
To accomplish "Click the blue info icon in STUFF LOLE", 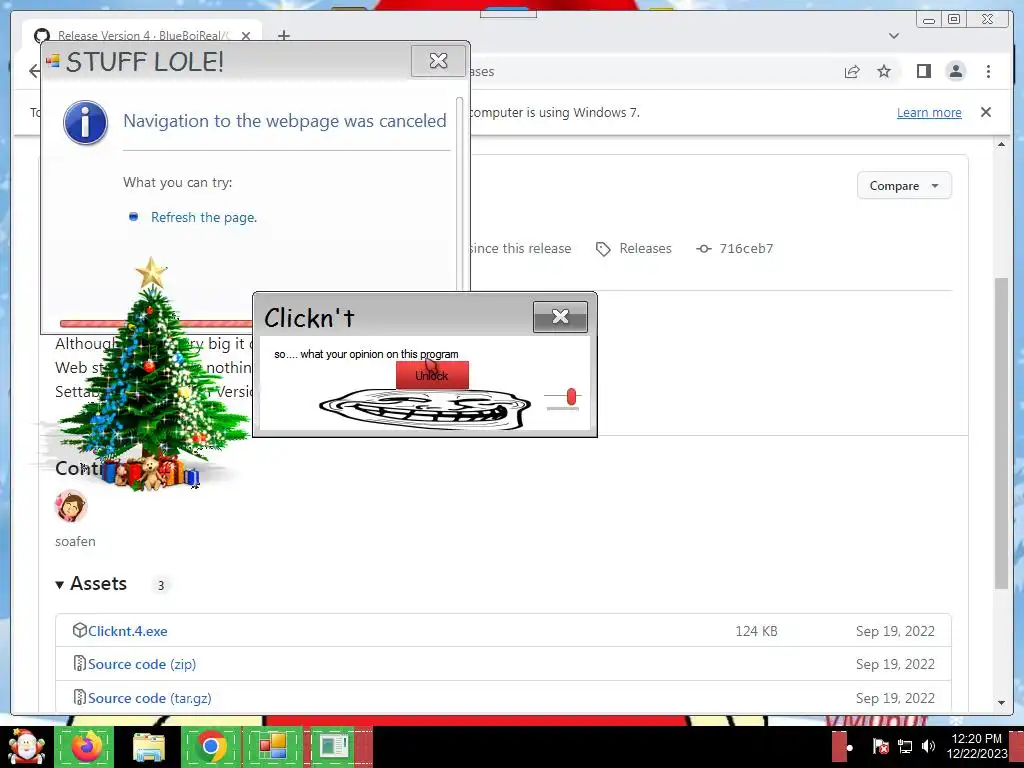I will 86,122.
